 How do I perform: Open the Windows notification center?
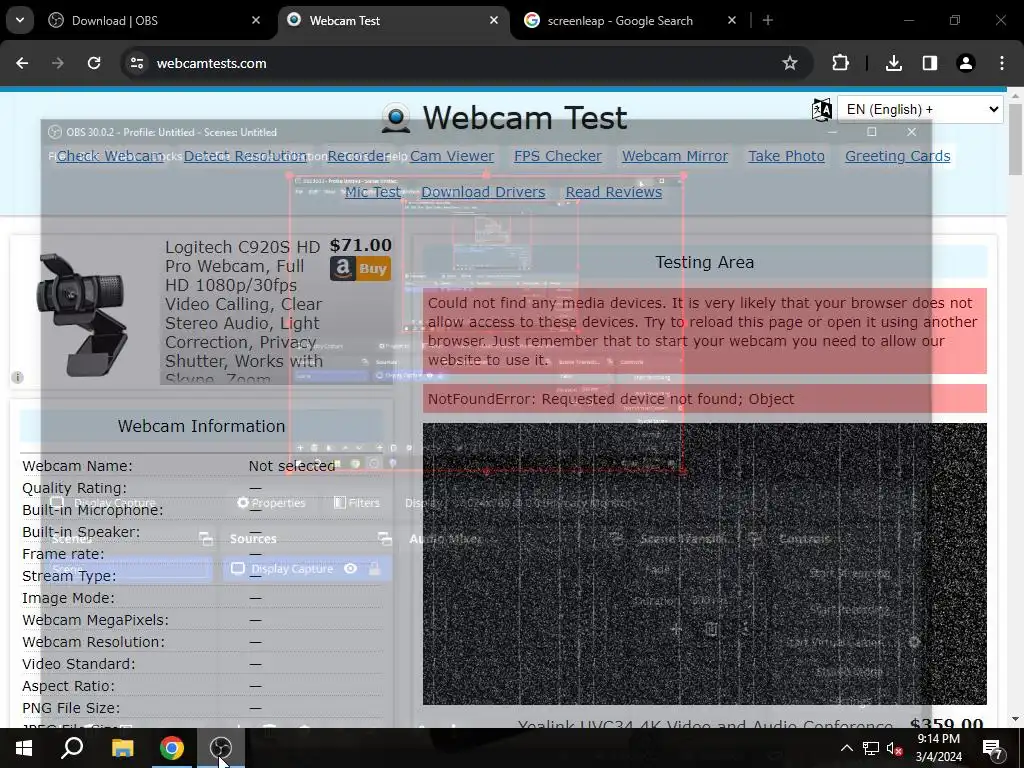coord(993,748)
